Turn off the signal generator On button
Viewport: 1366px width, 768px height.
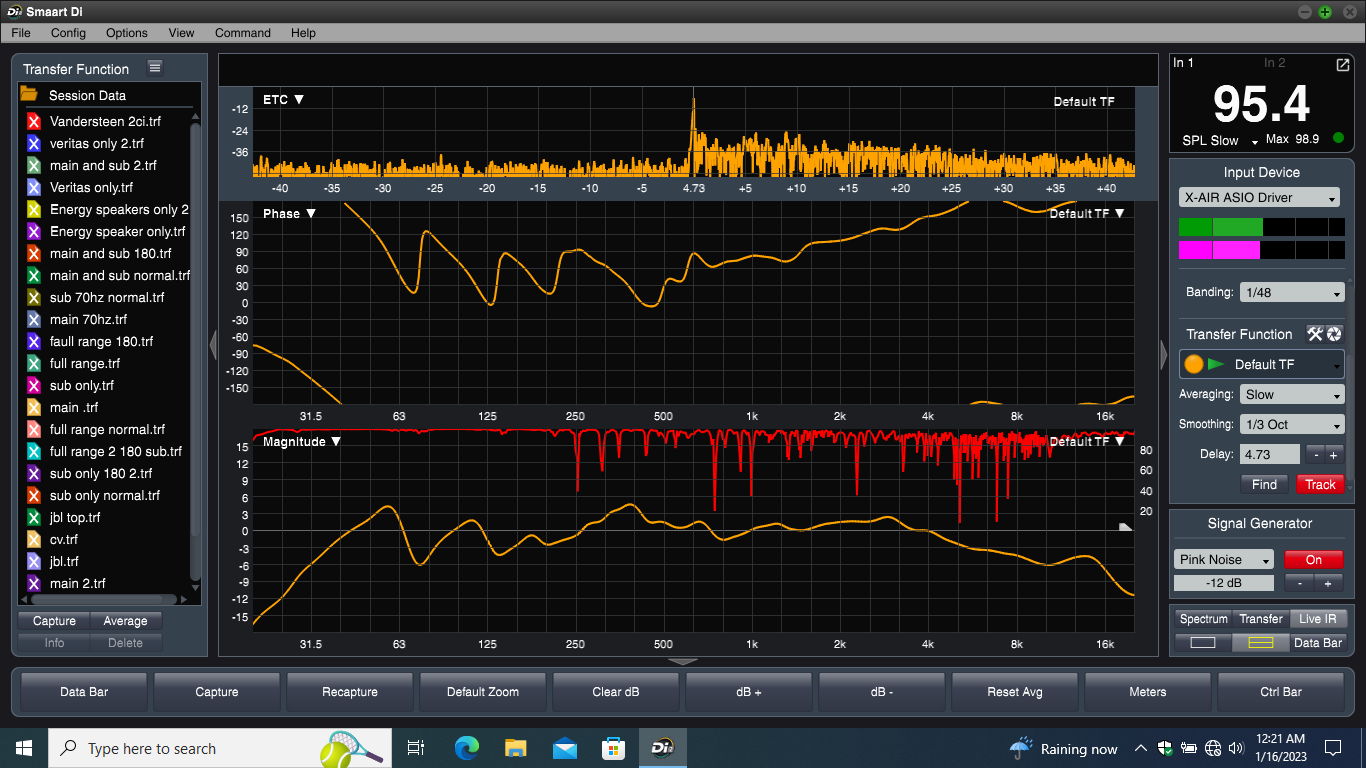pos(1313,560)
